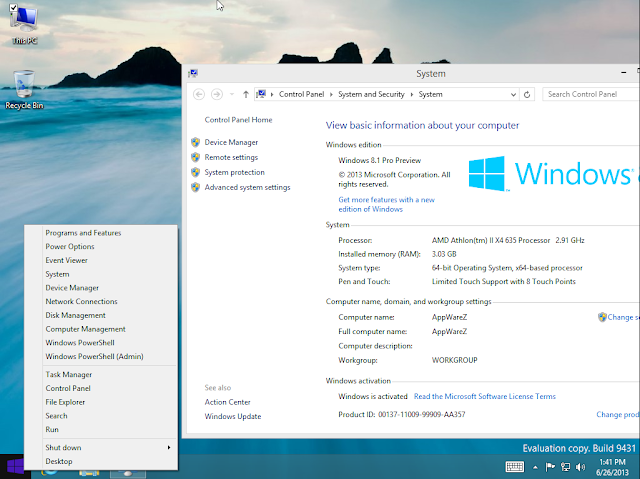The height and width of the screenshot is (479, 640).
Task: Open System protection link
Action: (234, 172)
